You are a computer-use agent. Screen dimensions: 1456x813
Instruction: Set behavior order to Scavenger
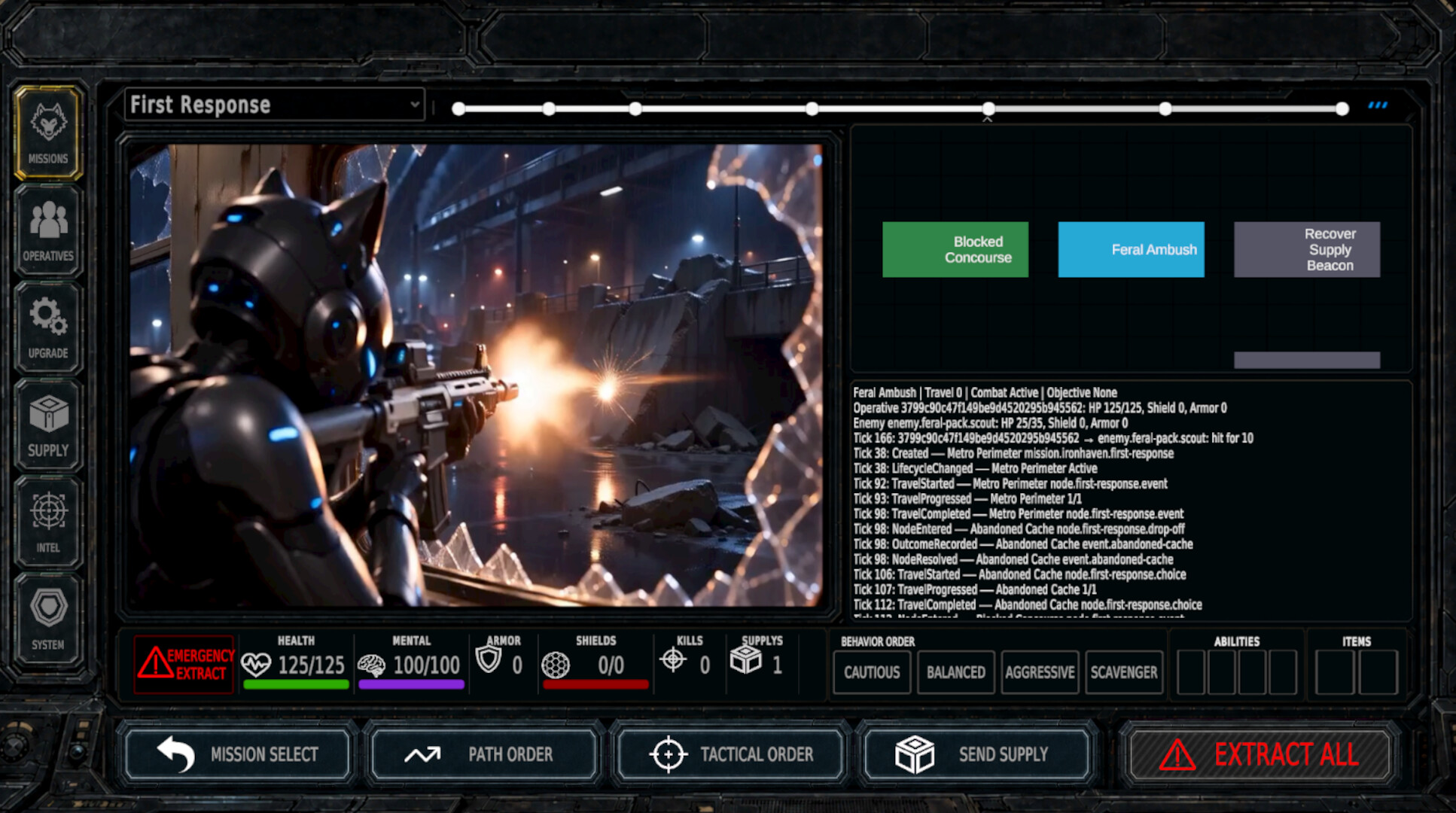[1124, 672]
